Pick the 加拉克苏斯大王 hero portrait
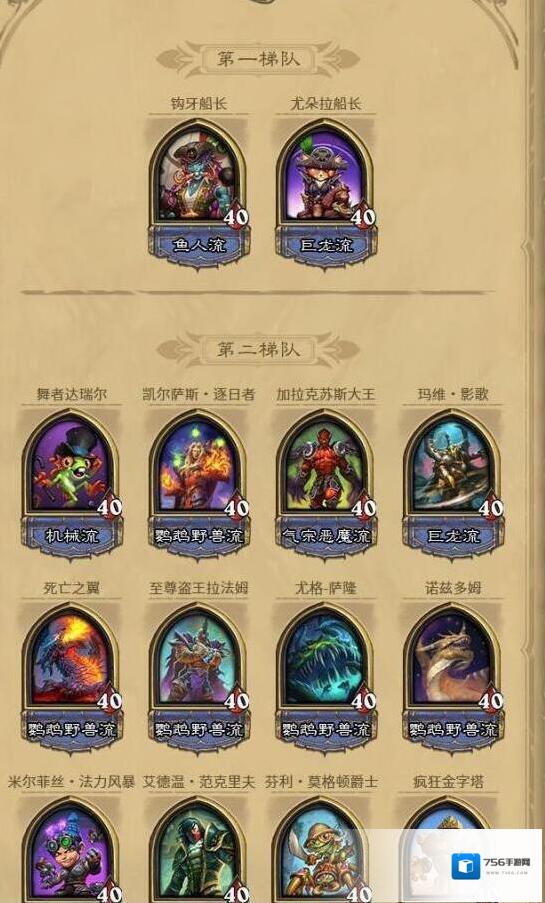Screen dimensions: 545x903 pyautogui.click(x=326, y=466)
